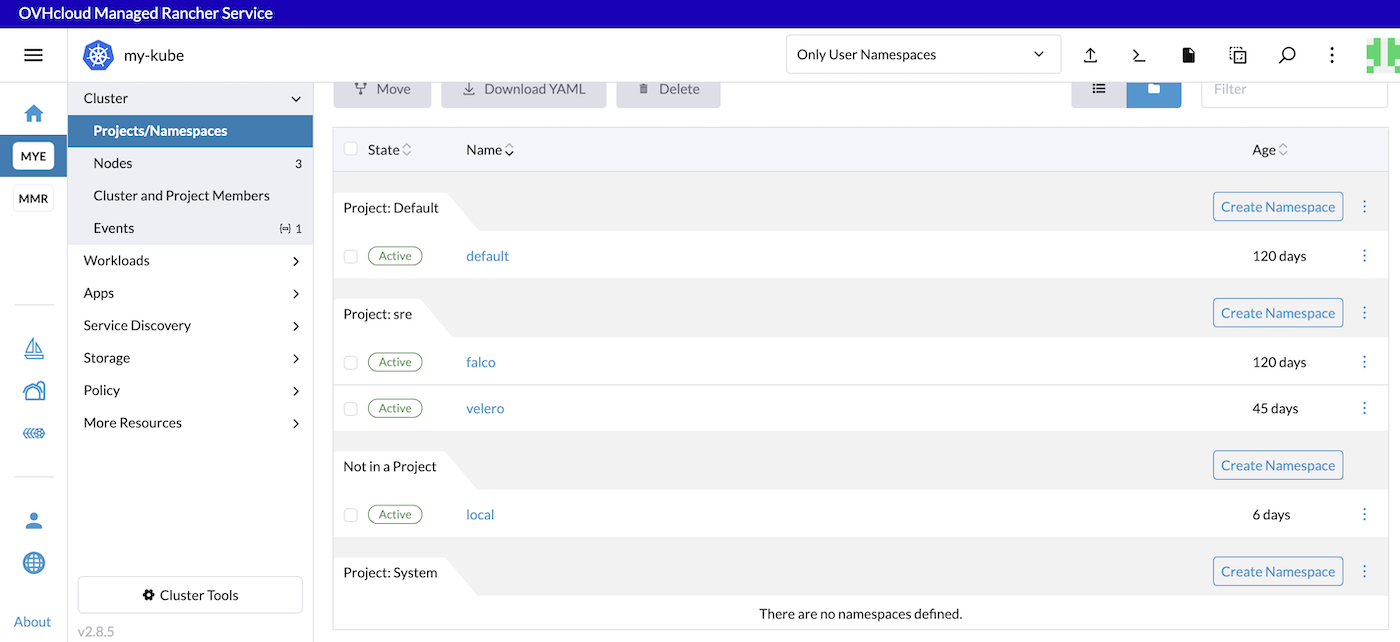Select the Home icon in the sidebar

[x=33, y=113]
